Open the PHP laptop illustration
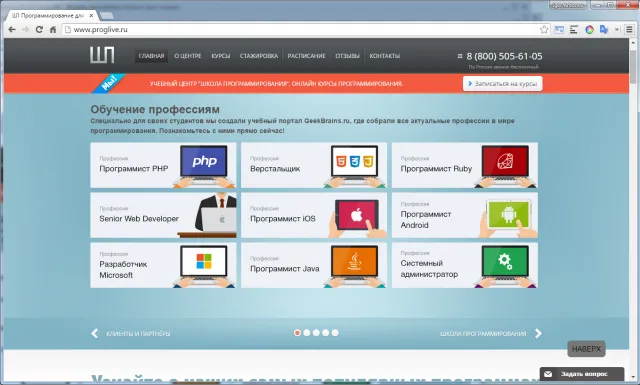 tap(204, 166)
